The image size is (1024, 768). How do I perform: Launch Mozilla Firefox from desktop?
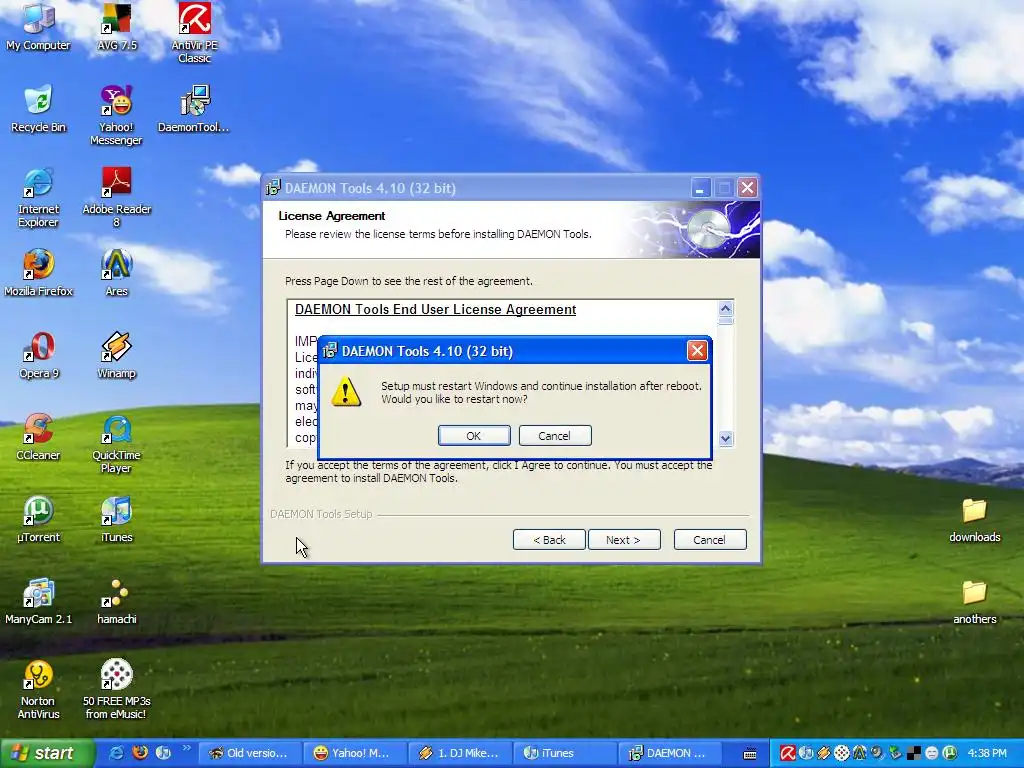38,273
